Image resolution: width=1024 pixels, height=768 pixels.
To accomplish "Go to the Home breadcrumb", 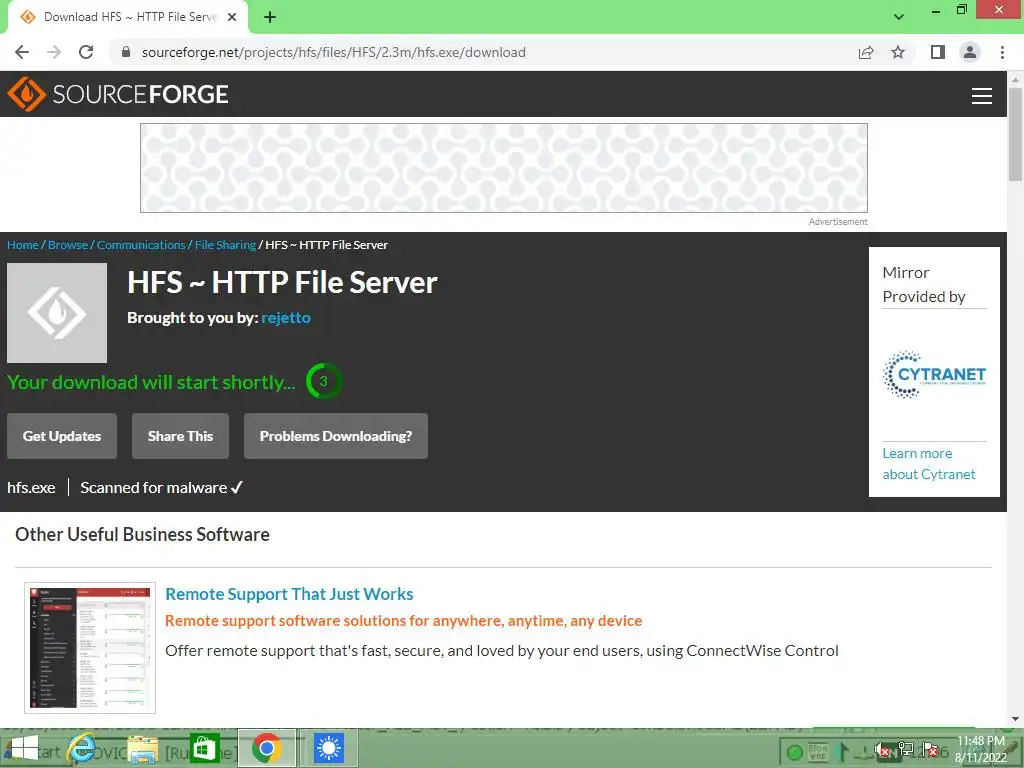I will point(23,245).
